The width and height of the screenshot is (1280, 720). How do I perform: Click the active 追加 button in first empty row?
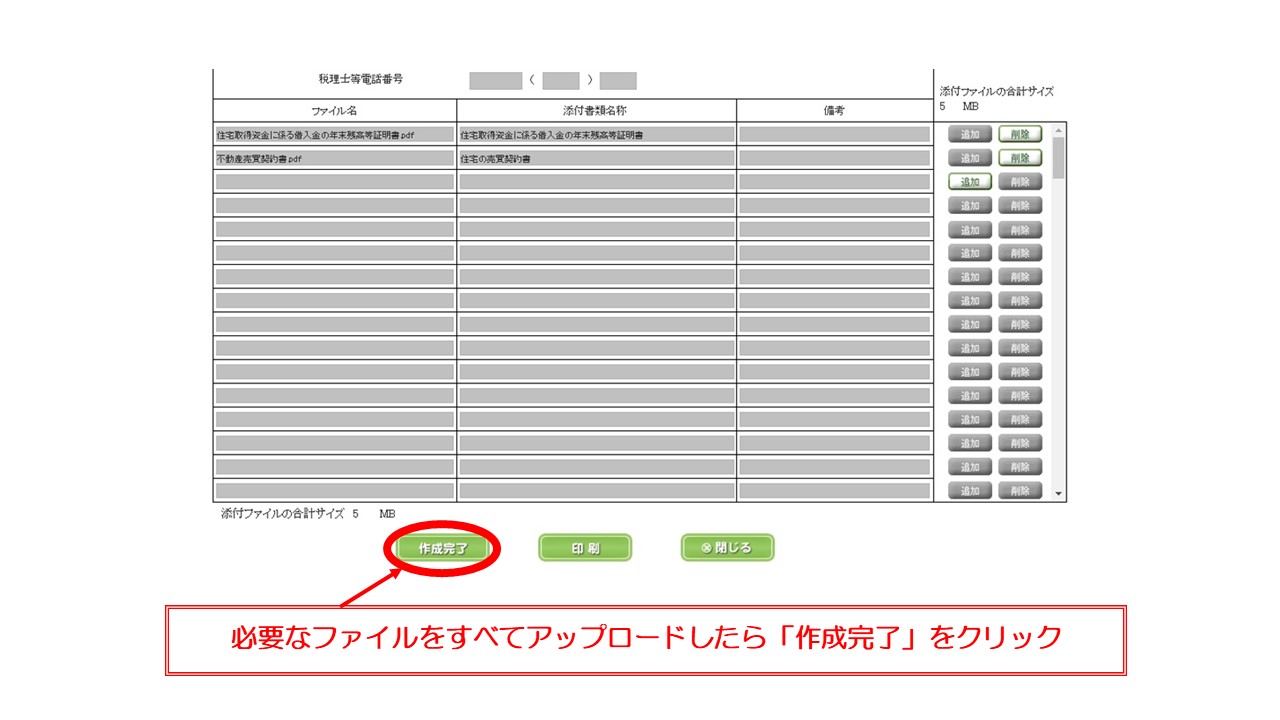coord(969,182)
